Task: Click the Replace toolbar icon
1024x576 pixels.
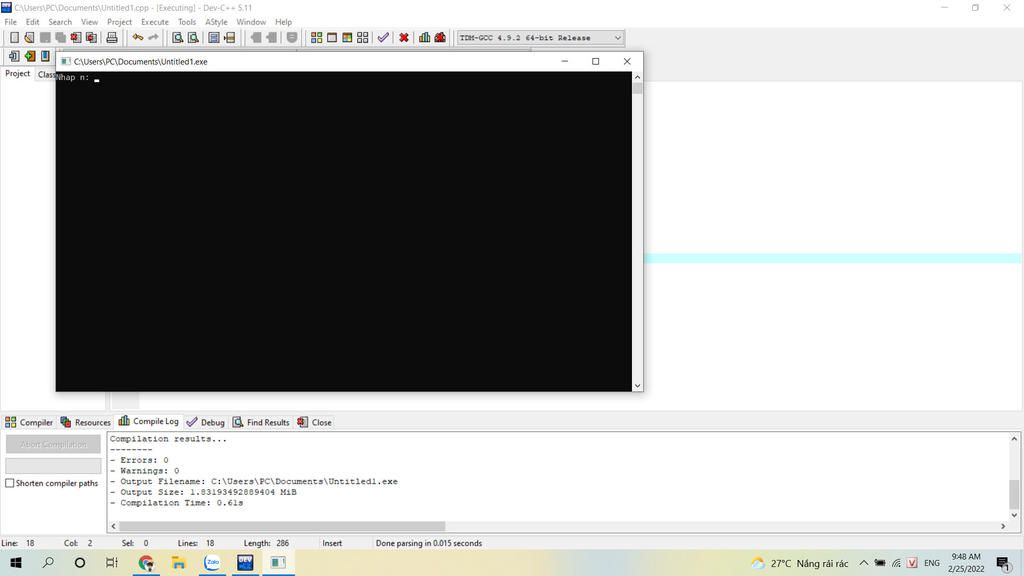Action: (193, 38)
